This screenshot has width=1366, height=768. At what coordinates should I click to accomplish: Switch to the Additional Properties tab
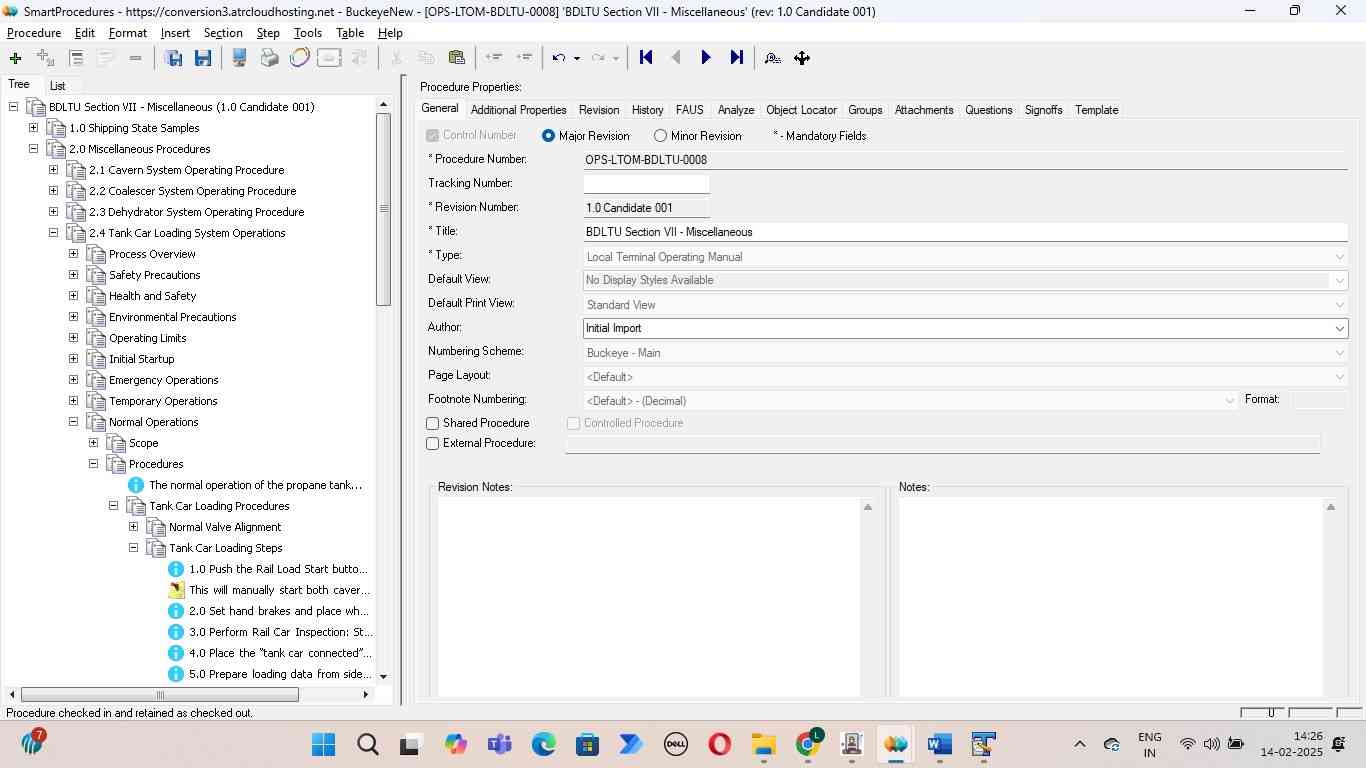pyautogui.click(x=518, y=110)
